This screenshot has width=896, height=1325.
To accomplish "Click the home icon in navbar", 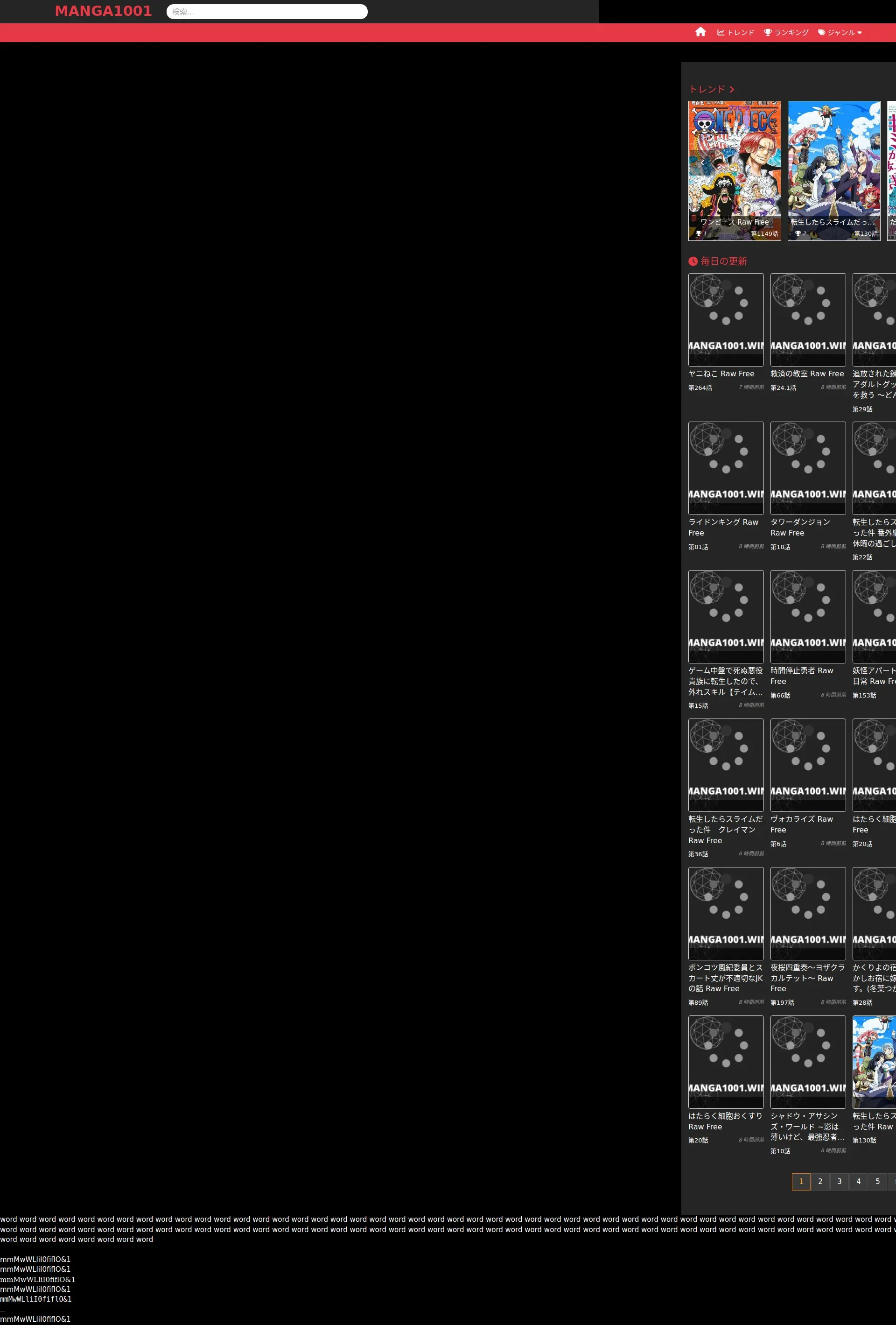I will [x=700, y=32].
